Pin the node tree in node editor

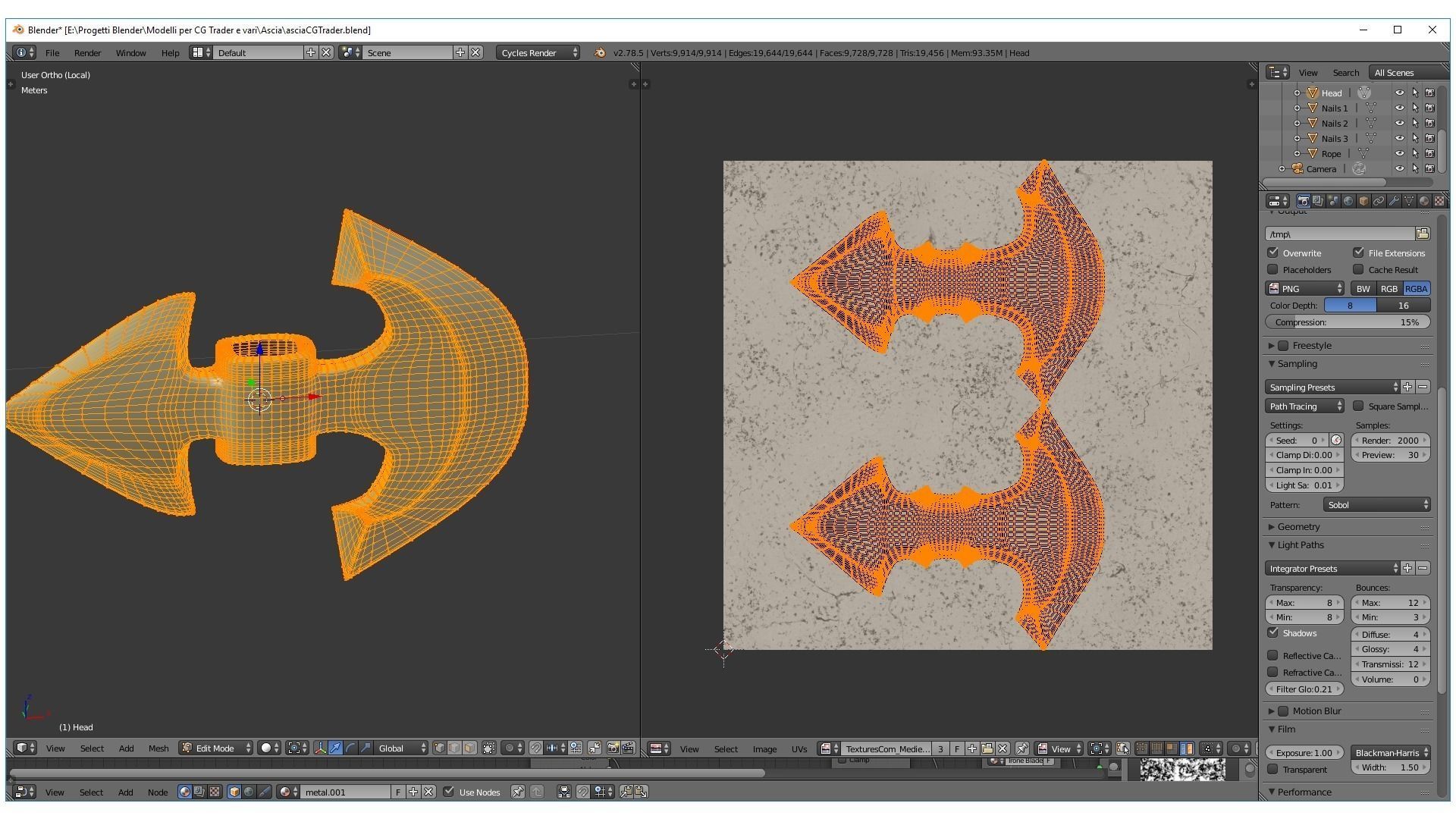tap(517, 792)
